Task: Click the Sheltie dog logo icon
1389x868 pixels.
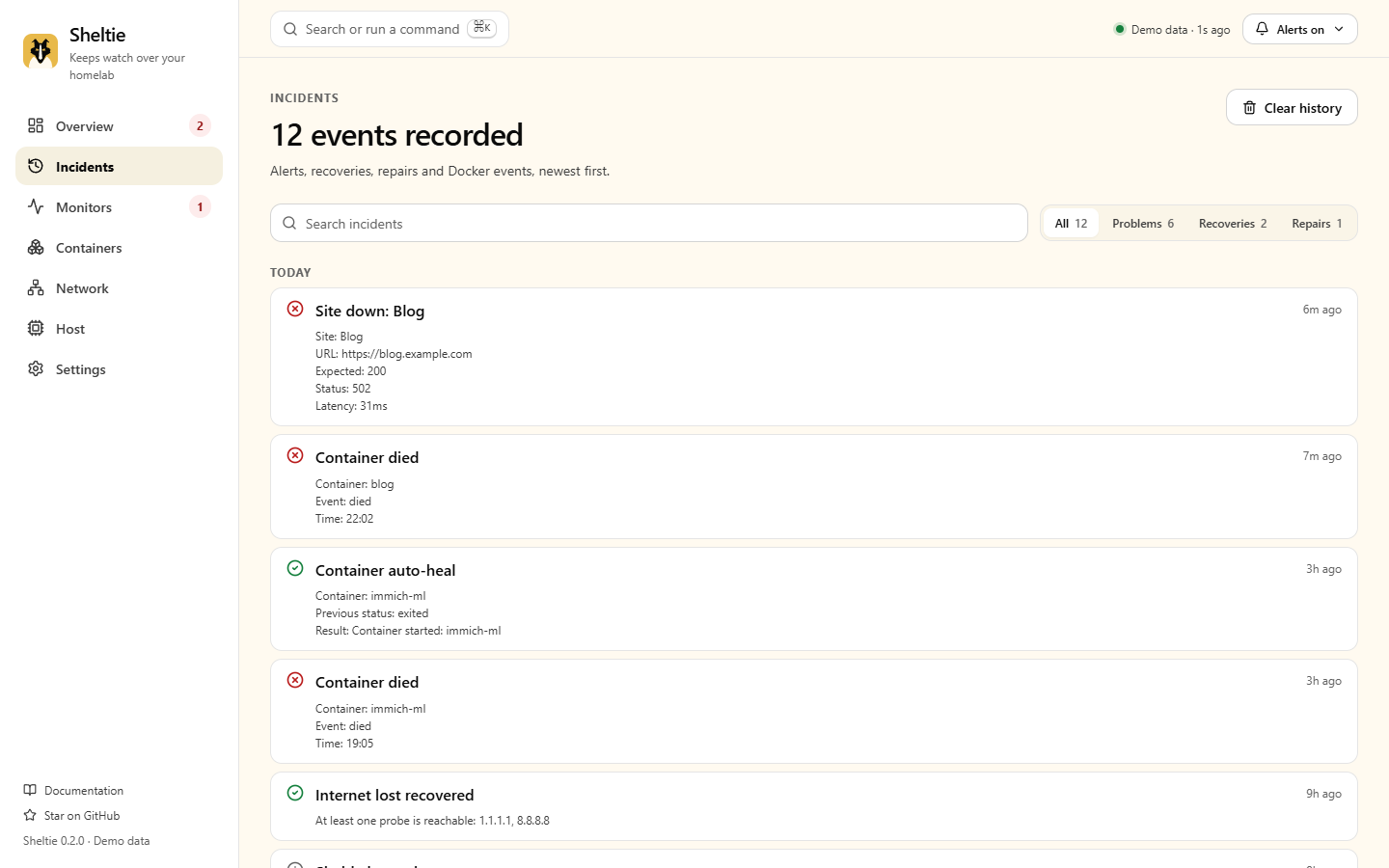Action: click(41, 52)
